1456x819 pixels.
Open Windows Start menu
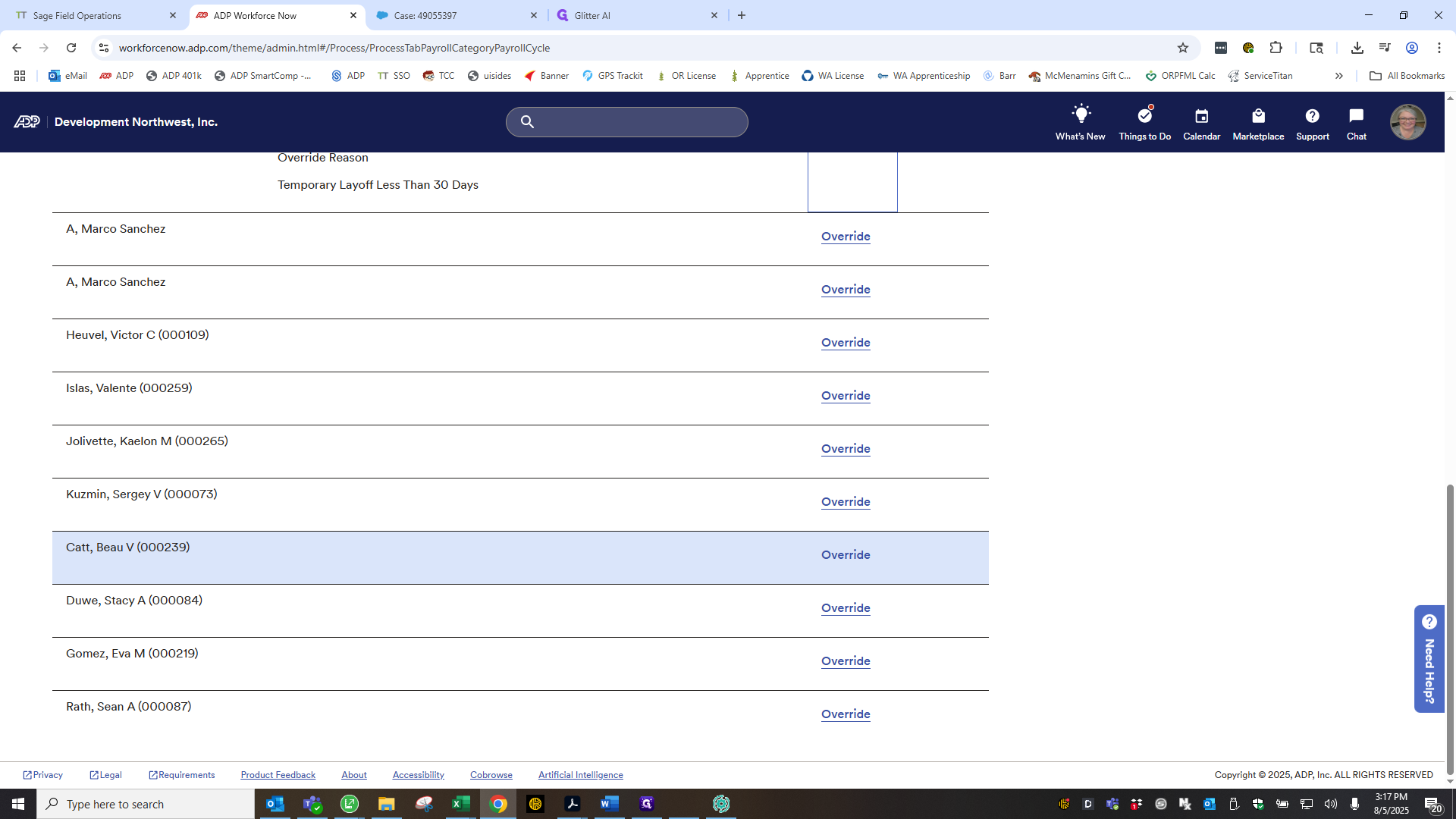(18, 804)
